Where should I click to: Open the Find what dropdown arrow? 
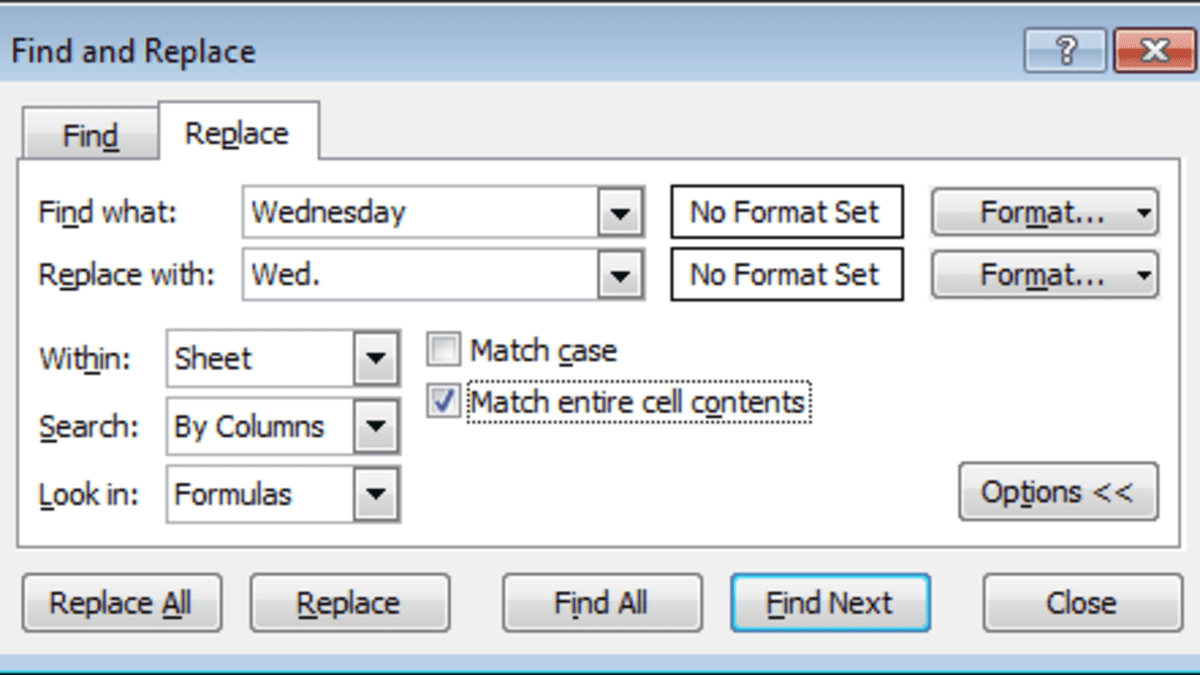[622, 211]
